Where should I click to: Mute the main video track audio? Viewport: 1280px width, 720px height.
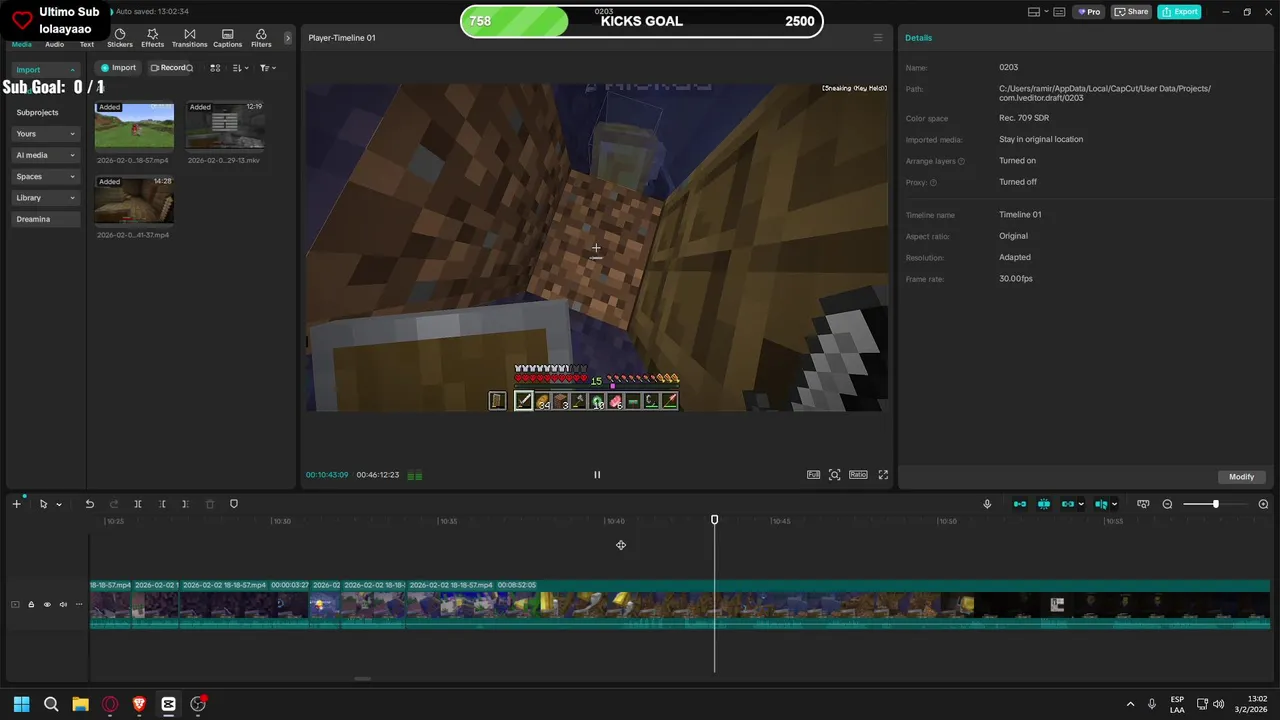pyautogui.click(x=63, y=604)
